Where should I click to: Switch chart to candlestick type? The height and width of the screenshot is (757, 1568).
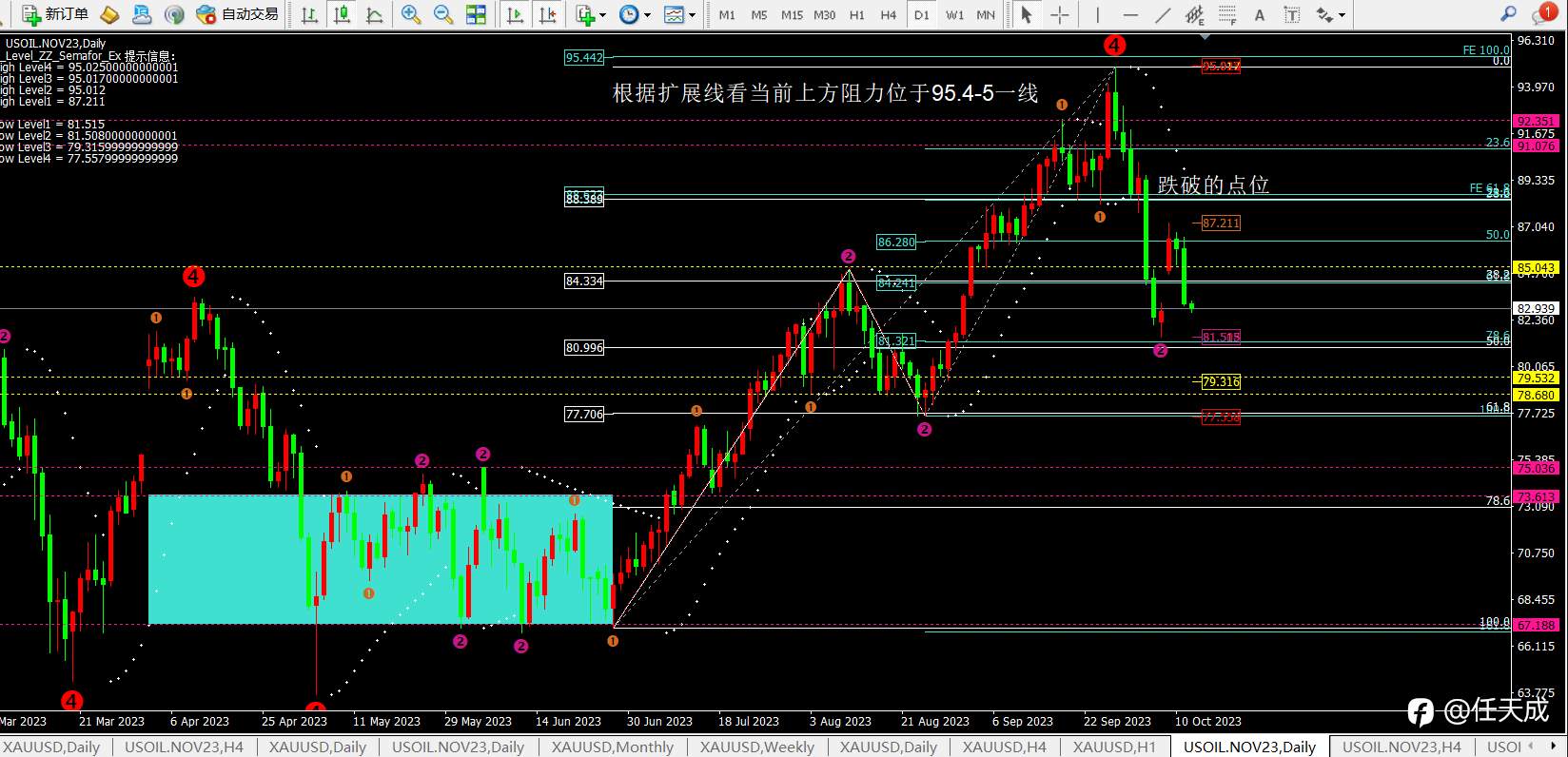coord(342,14)
